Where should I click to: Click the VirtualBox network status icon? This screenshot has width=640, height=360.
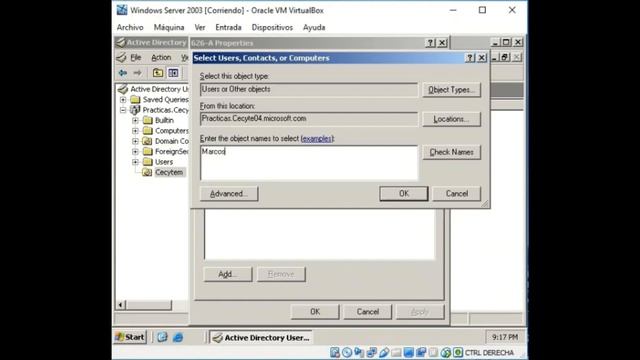pos(371,352)
